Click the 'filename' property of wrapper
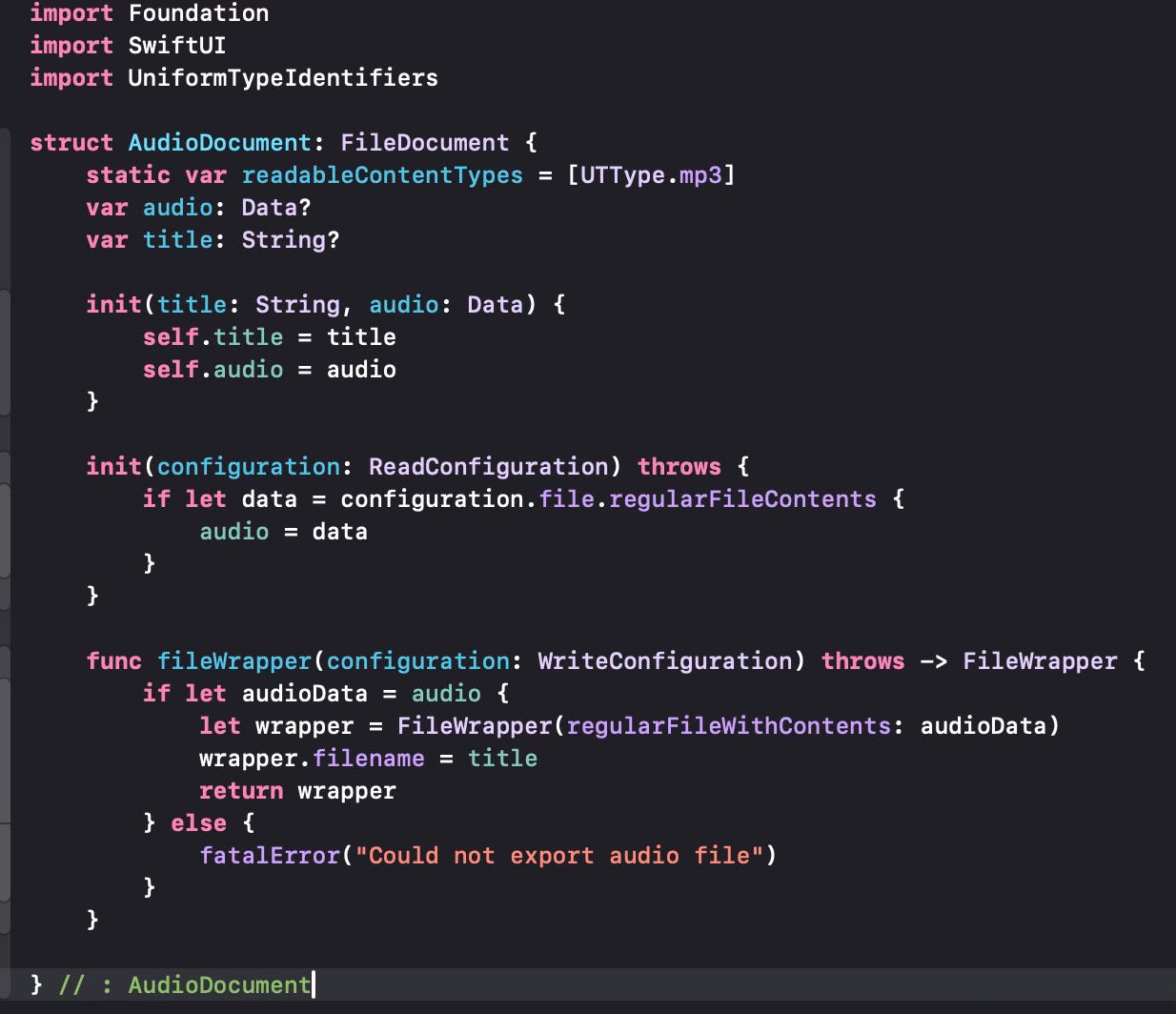1176x1014 pixels. click(x=369, y=759)
